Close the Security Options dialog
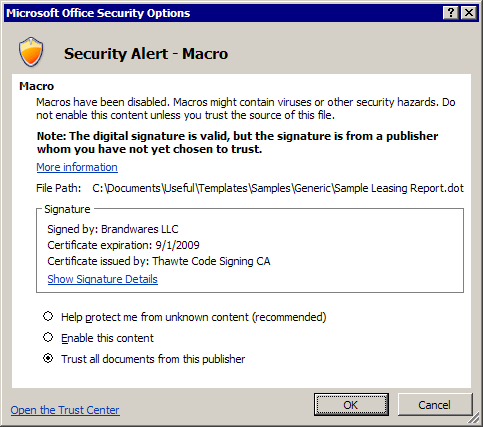 tap(469, 13)
